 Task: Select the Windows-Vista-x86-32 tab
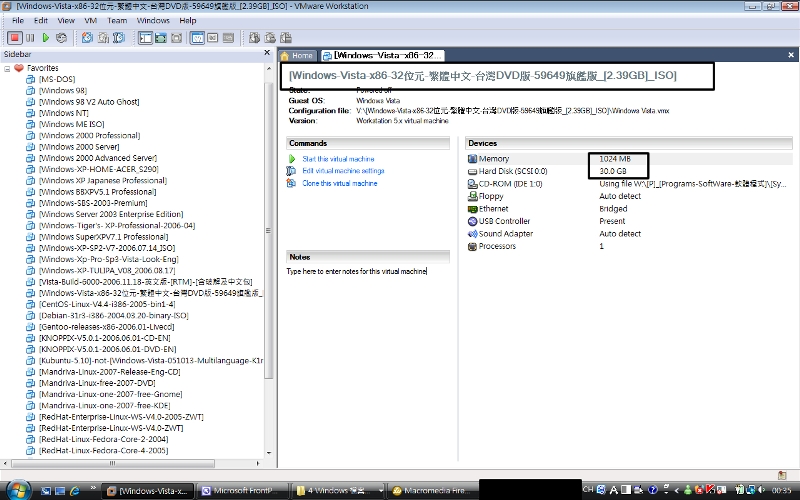pos(382,55)
